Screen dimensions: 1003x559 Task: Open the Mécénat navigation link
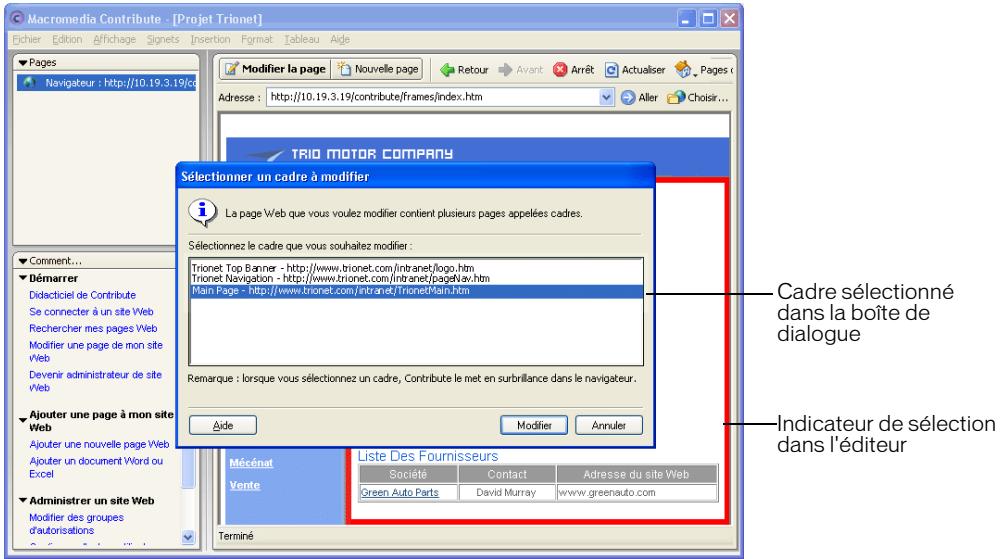coord(251,462)
